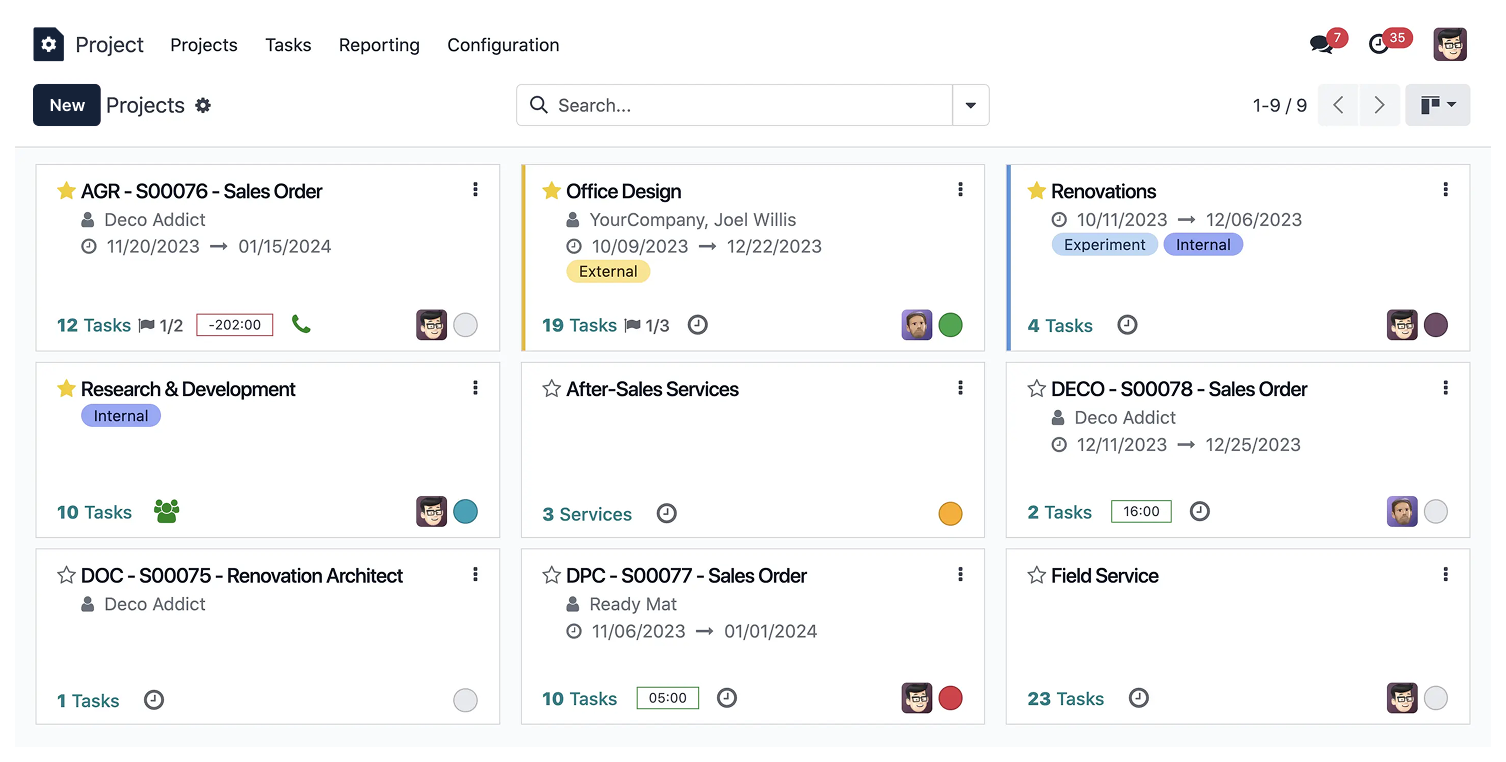
Task: Click the green group icon on Research & Development
Action: (167, 512)
